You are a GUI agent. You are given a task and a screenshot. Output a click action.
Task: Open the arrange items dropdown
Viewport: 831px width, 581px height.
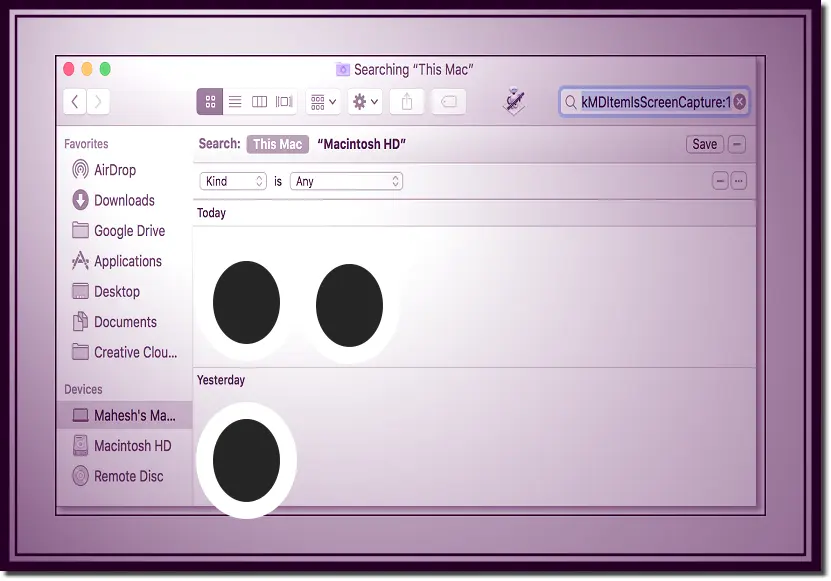(x=323, y=101)
